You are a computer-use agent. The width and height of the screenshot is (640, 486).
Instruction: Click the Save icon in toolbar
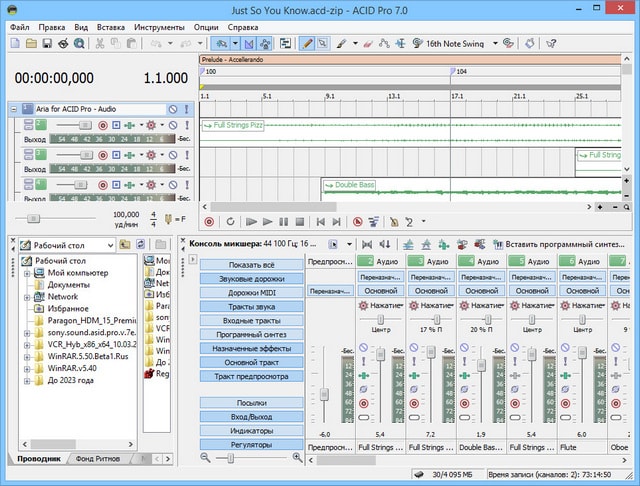(x=47, y=44)
